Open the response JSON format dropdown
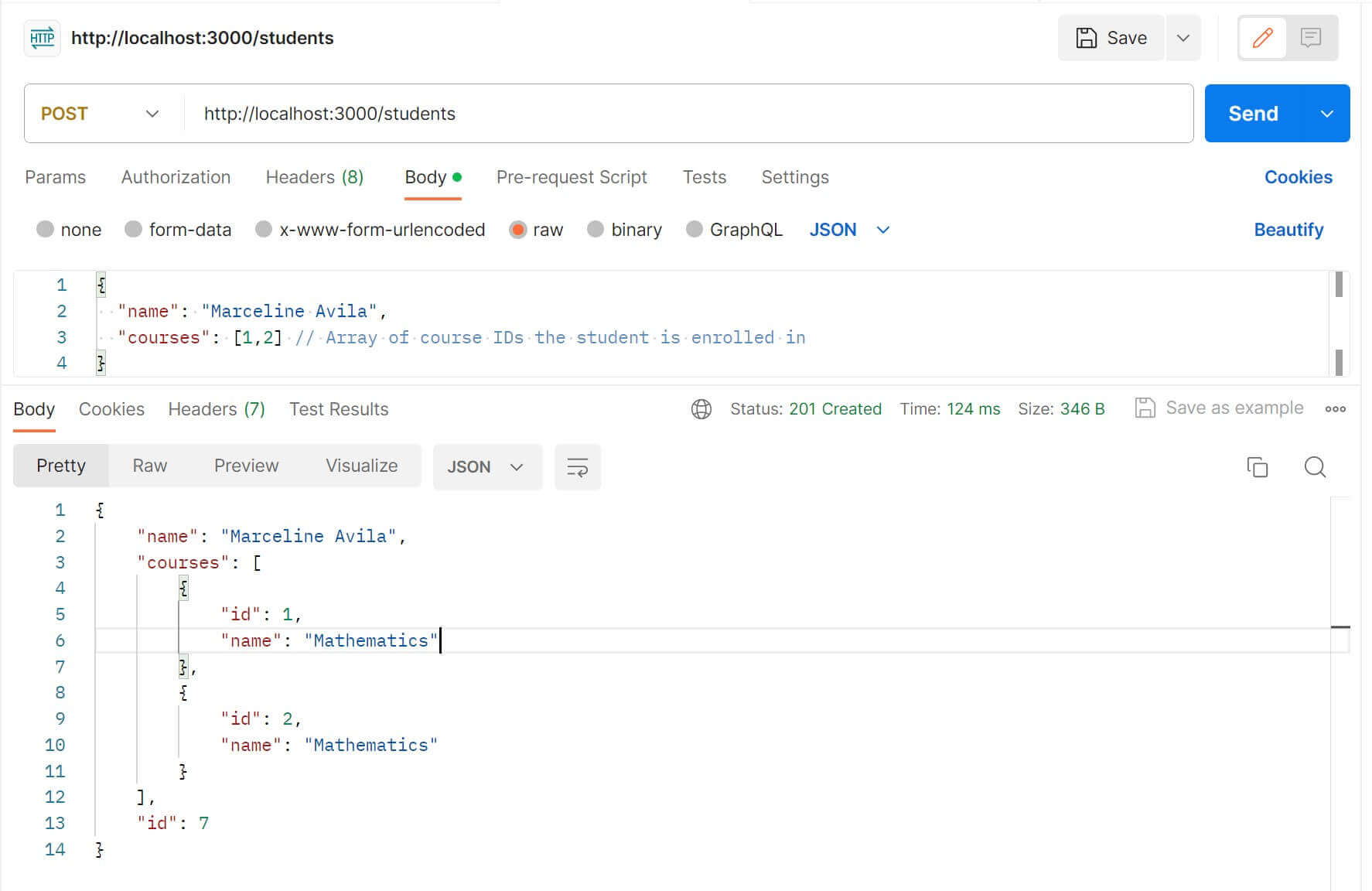Viewport: 1372px width, 891px height. pyautogui.click(x=487, y=467)
